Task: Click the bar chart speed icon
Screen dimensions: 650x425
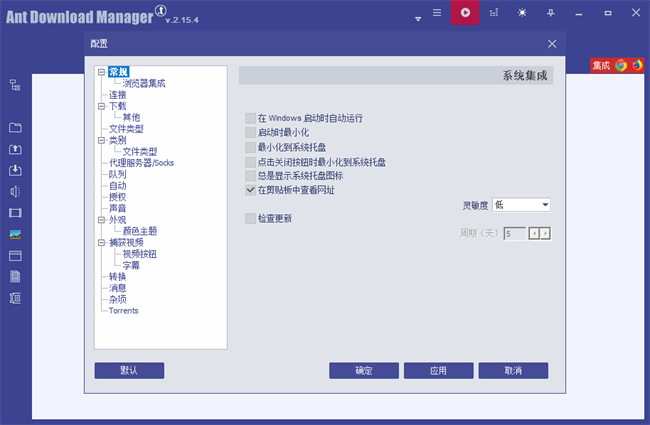Action: 493,13
